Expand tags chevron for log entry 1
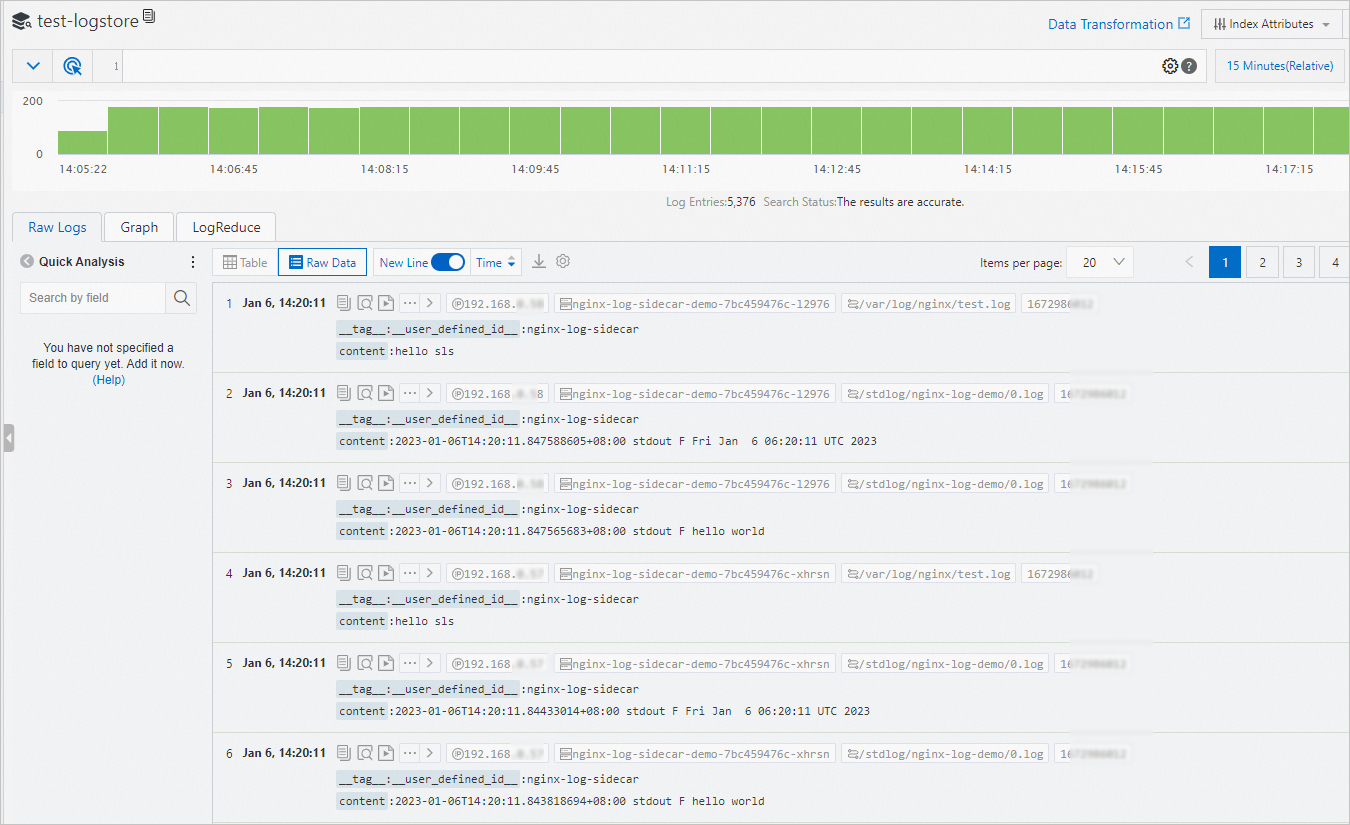The width and height of the screenshot is (1350, 825). (430, 303)
